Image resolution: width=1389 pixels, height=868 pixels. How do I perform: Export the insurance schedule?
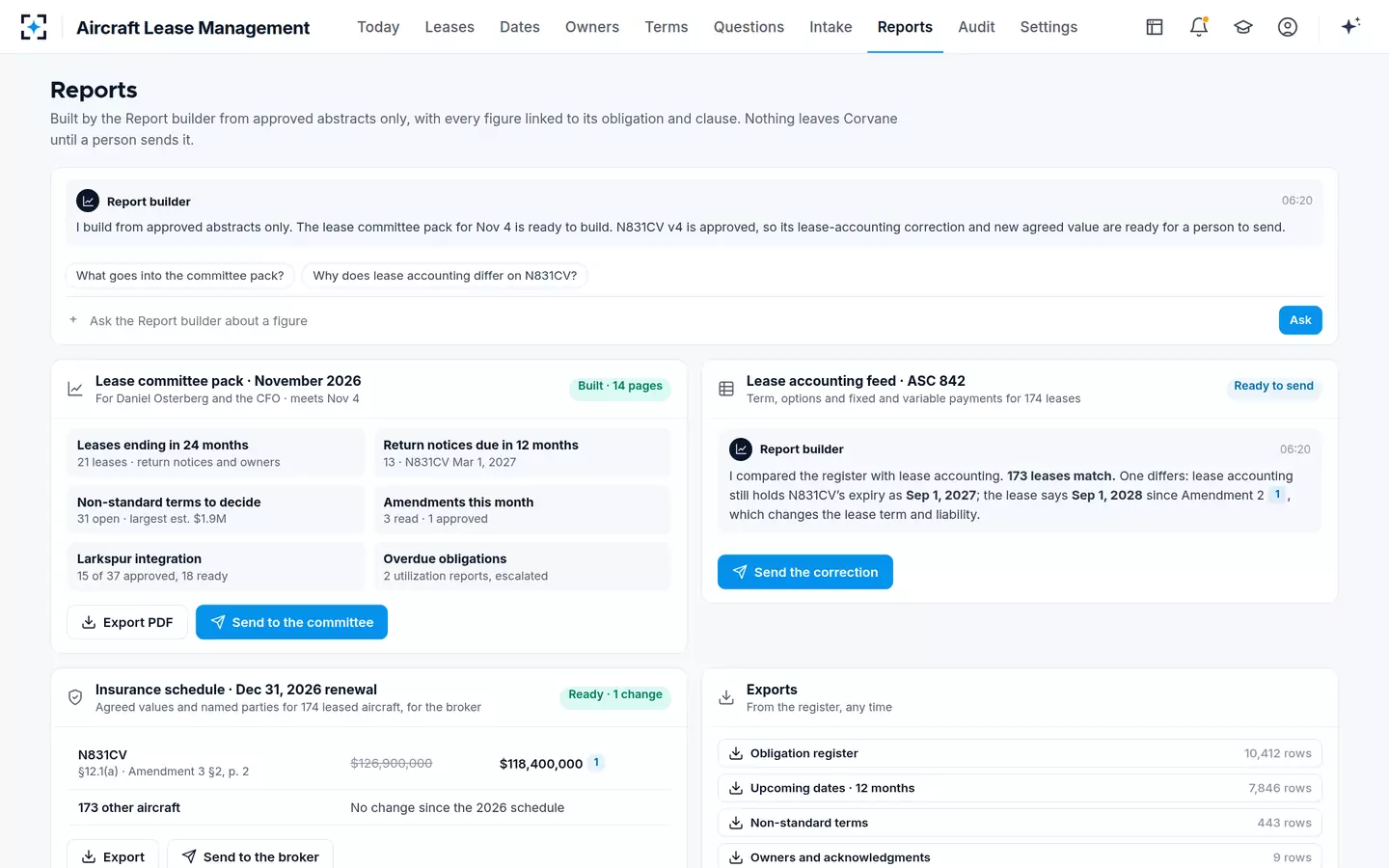(x=113, y=856)
